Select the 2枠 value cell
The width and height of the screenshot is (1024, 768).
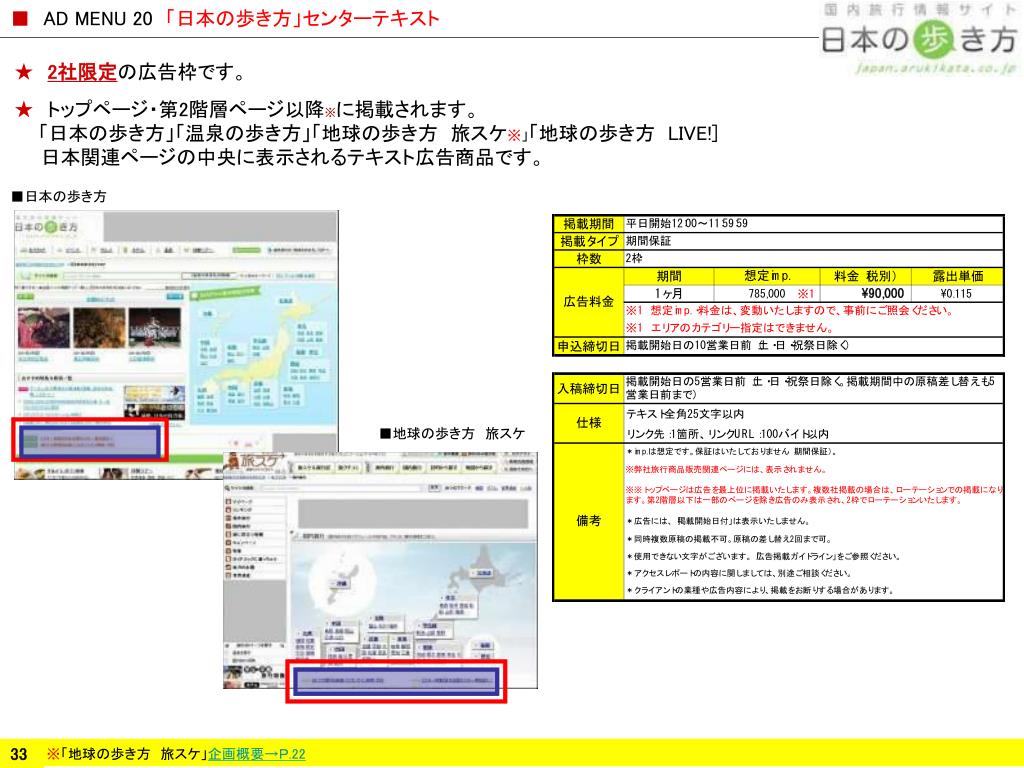813,259
